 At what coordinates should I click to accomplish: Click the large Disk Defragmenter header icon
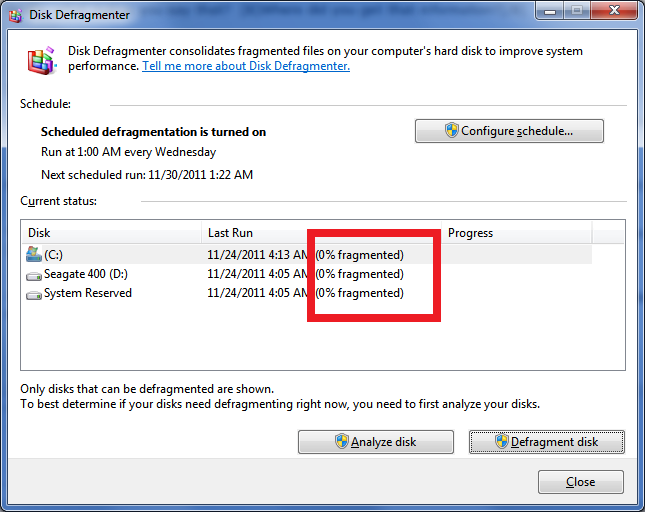tap(42, 61)
